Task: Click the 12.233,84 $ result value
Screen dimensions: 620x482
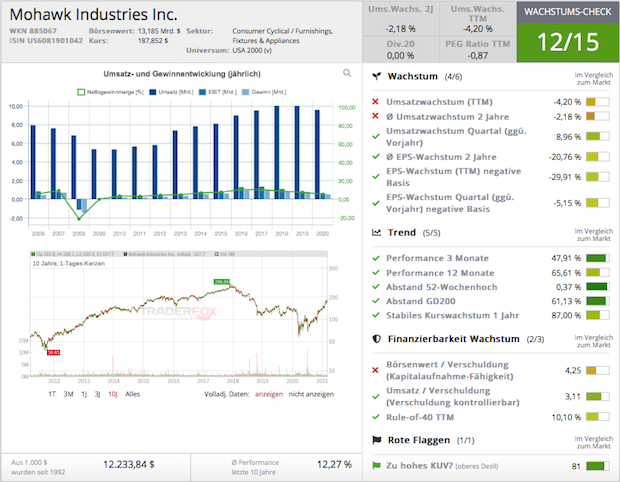Action: click(x=129, y=464)
